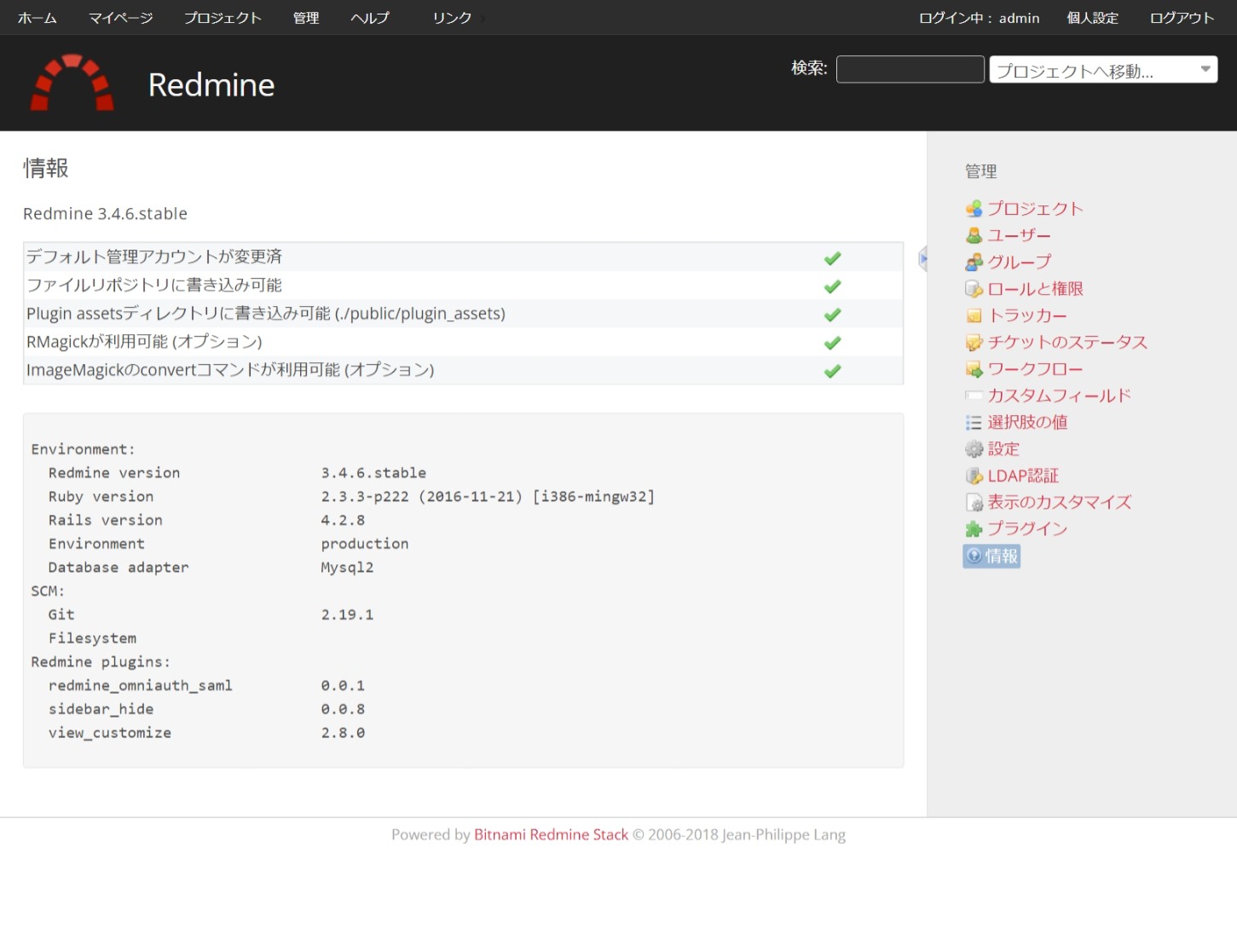Click the ログアウト link

[1182, 17]
